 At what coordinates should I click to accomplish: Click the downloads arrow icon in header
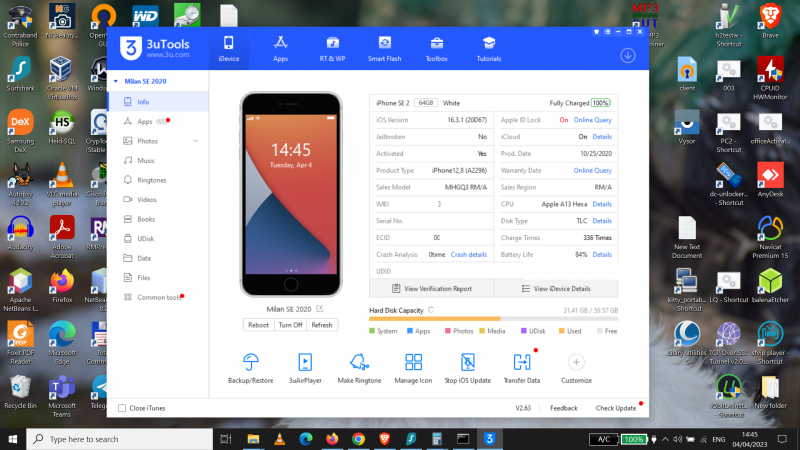pyautogui.click(x=628, y=56)
